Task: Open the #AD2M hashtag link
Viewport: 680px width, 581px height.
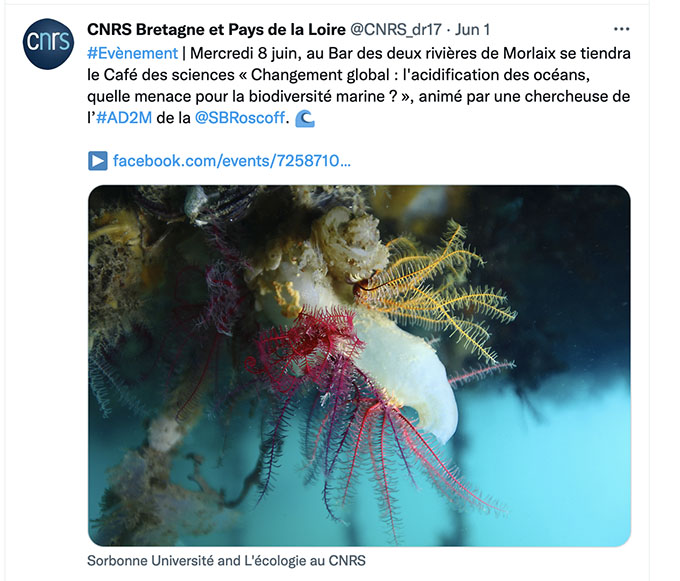Action: click(124, 118)
